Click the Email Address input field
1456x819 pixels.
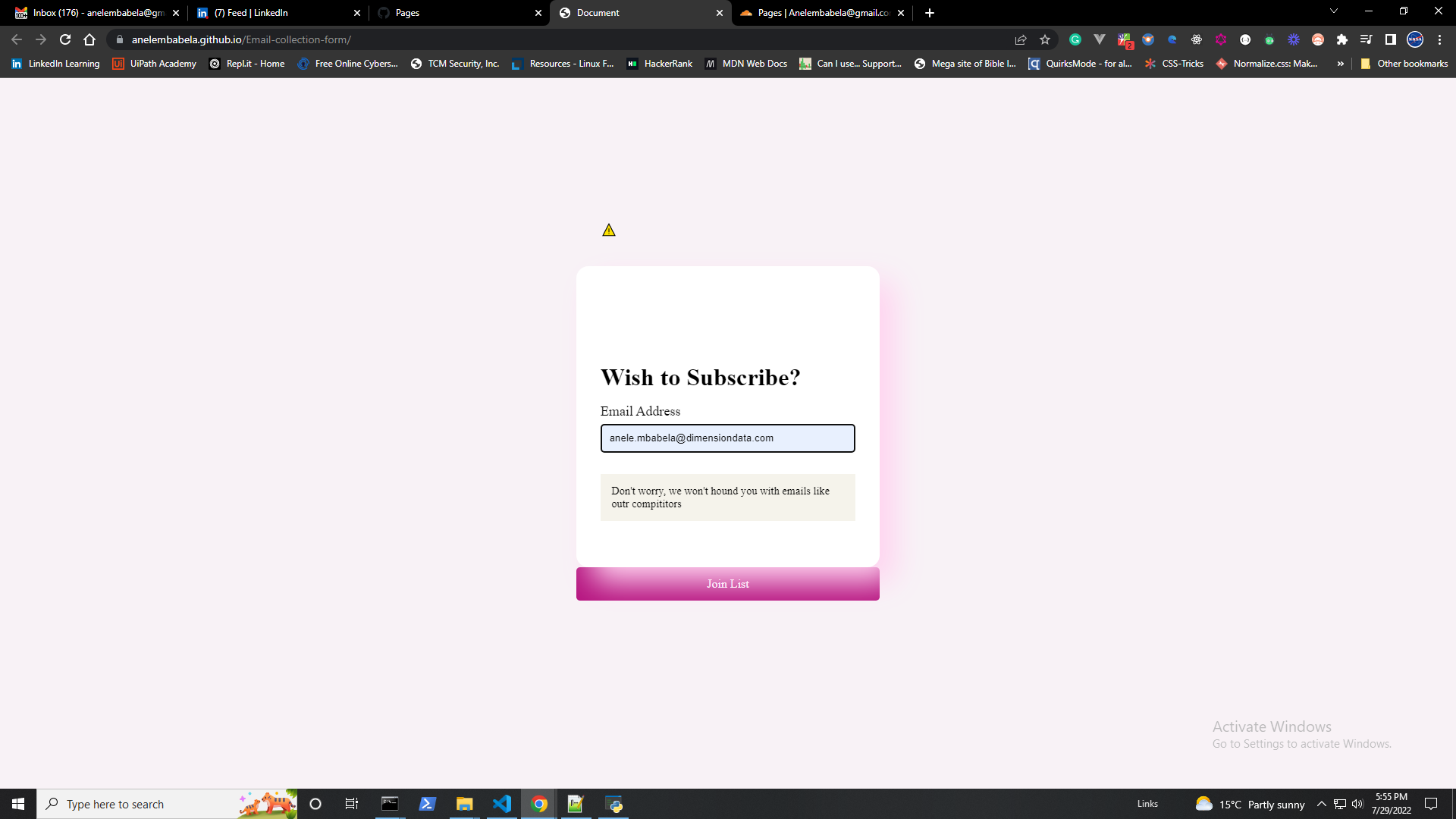click(727, 438)
